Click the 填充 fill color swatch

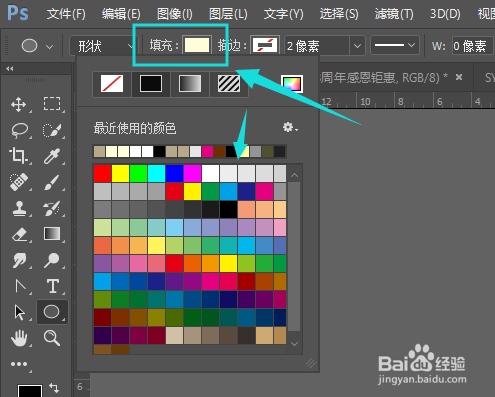click(197, 45)
